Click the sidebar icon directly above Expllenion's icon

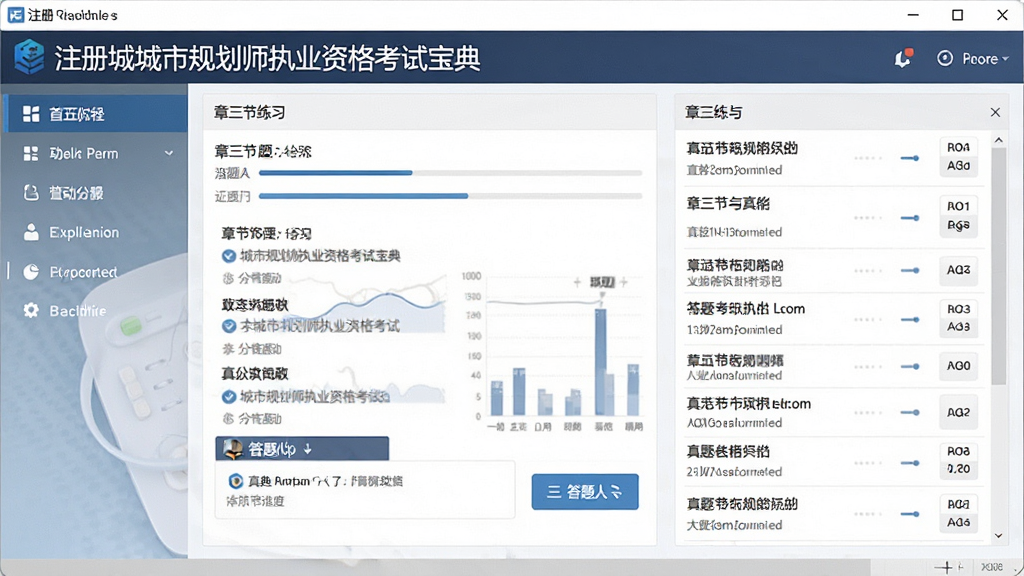[x=31, y=193]
